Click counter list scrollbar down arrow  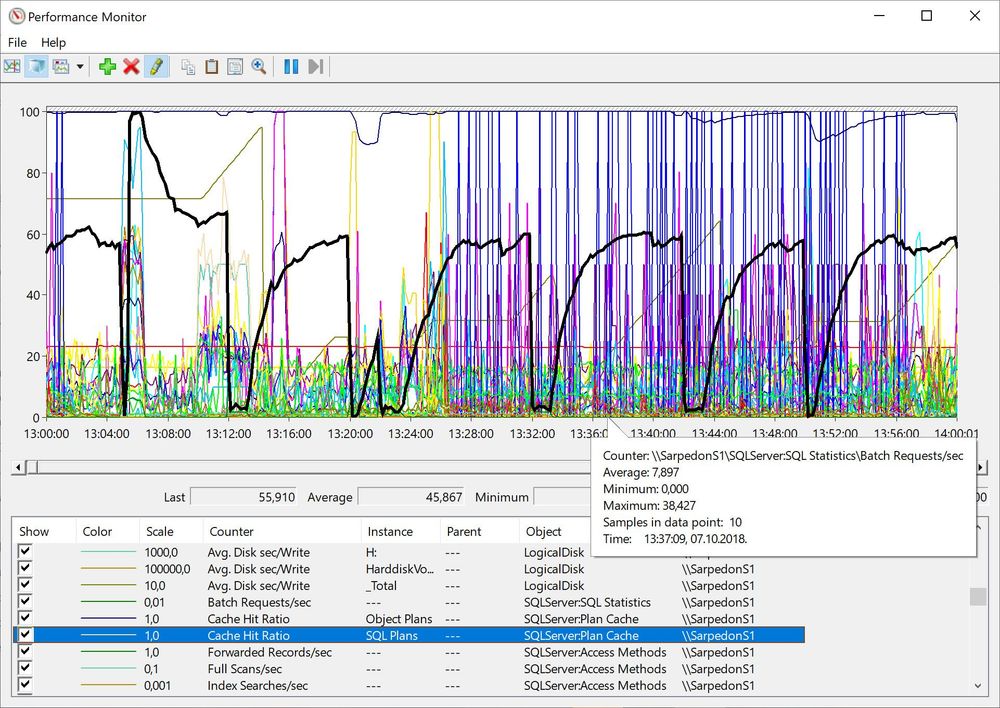click(978, 686)
